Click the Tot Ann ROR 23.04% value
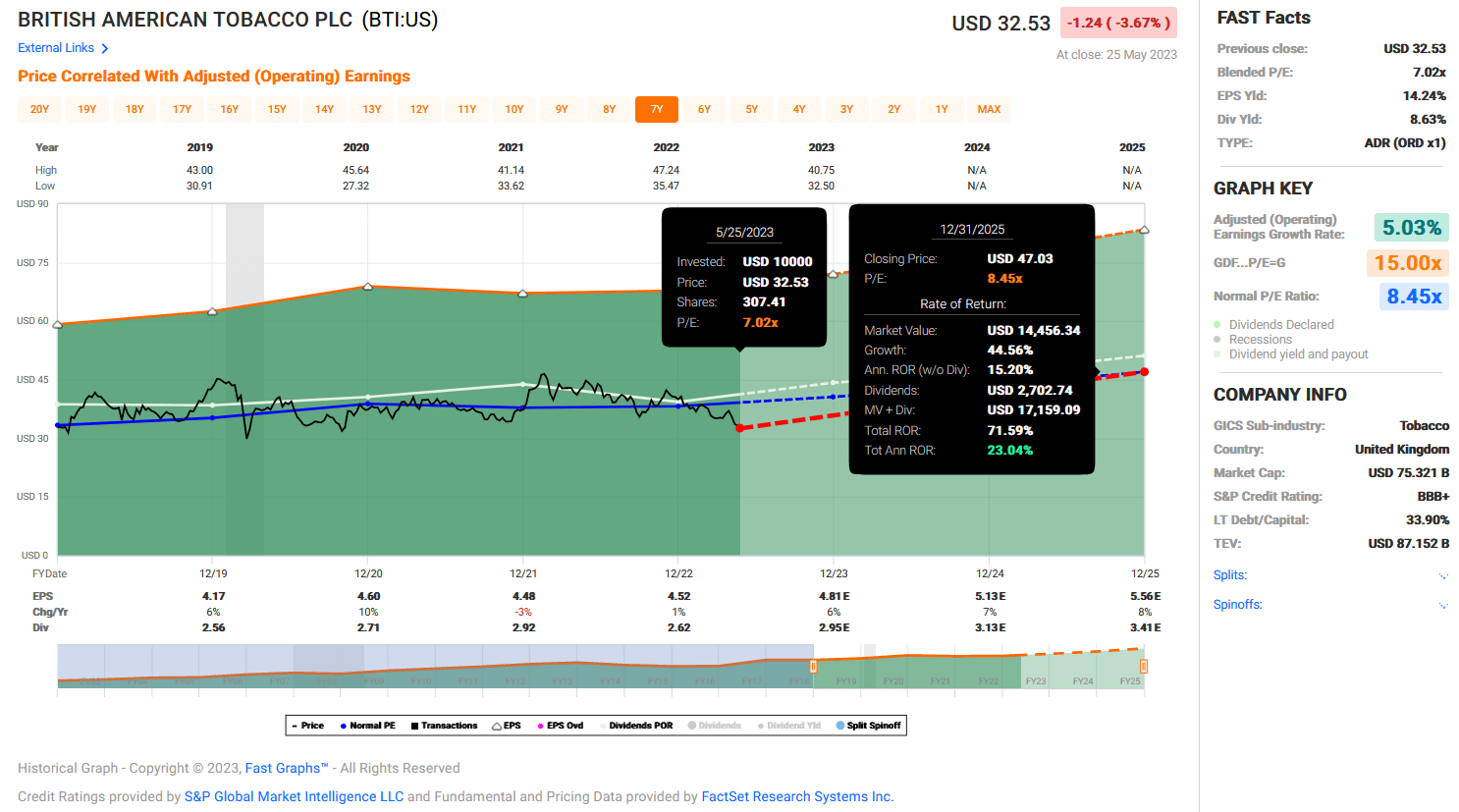 tap(1010, 451)
